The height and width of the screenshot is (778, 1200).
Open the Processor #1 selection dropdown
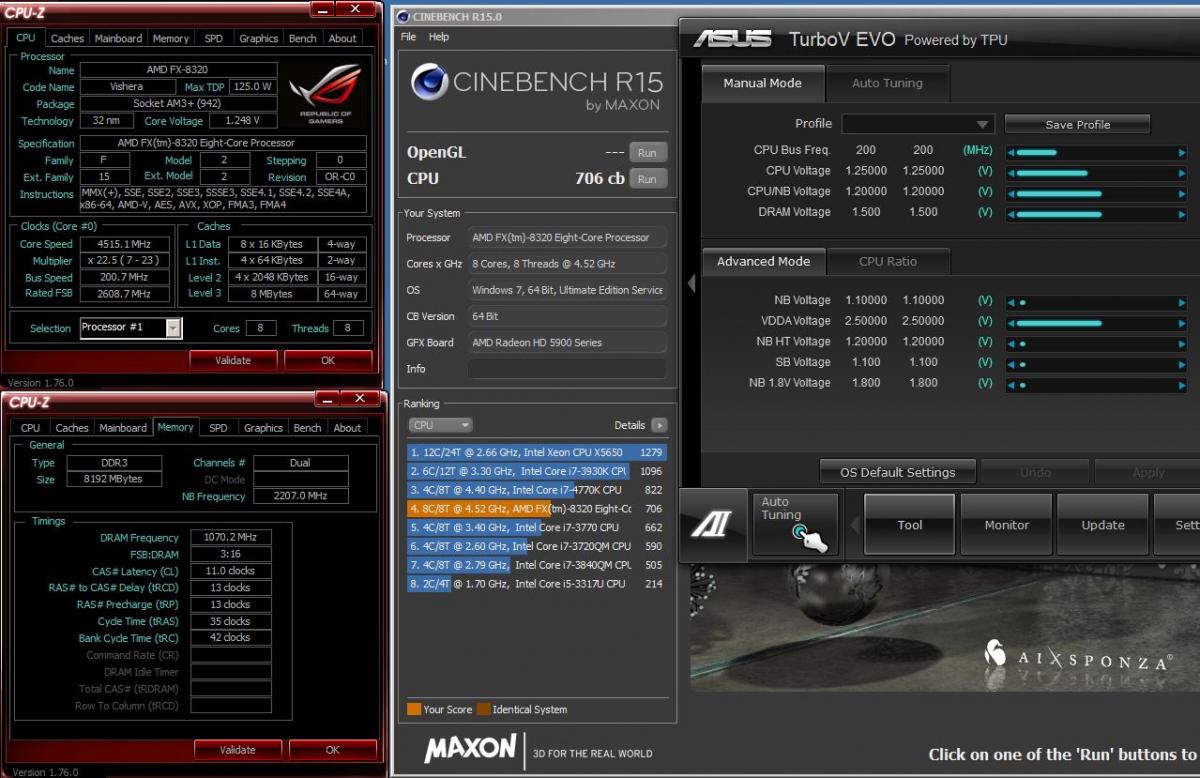click(131, 328)
